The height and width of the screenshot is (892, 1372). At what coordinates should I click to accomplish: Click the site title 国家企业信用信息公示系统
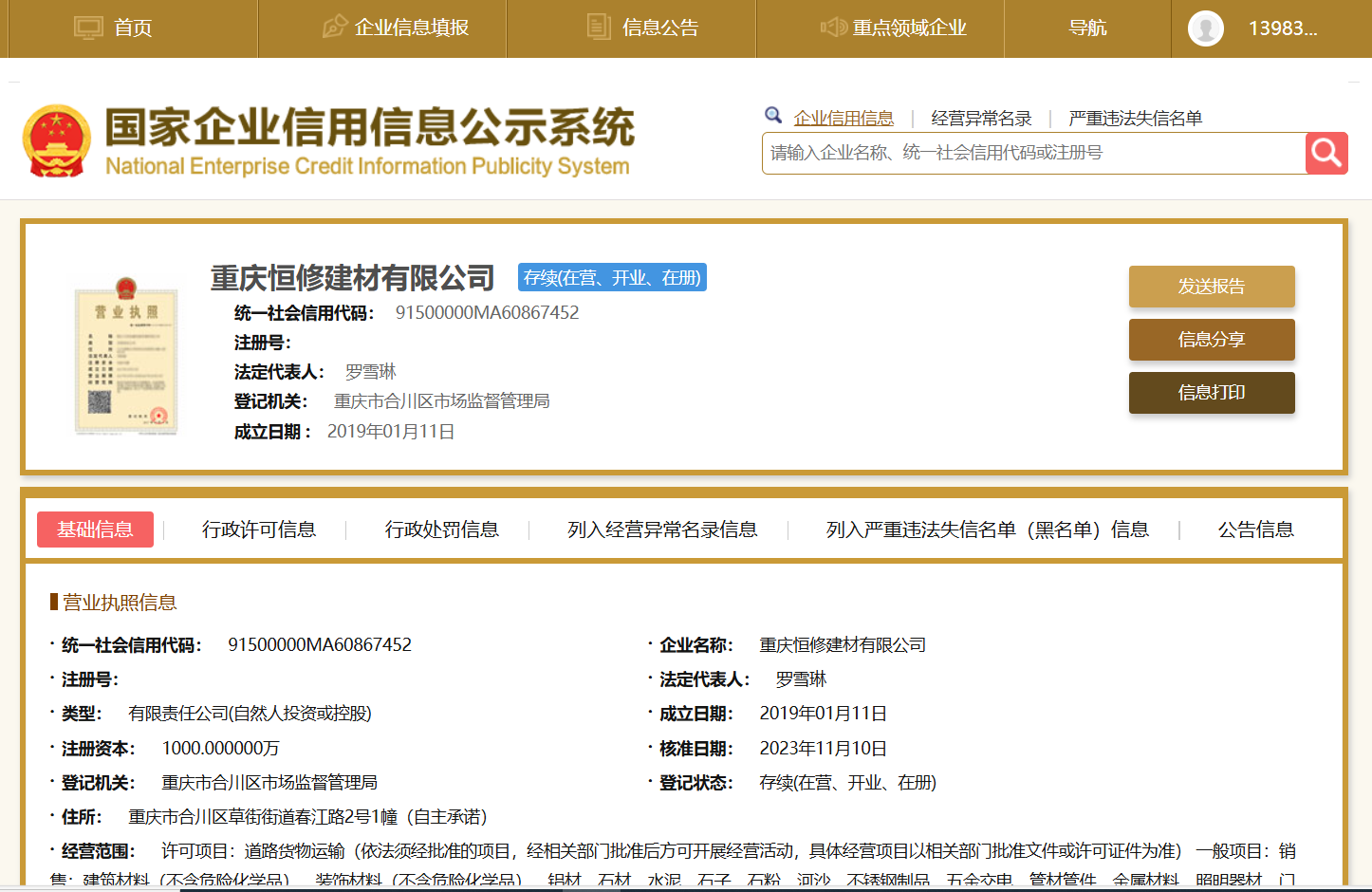pos(370,127)
